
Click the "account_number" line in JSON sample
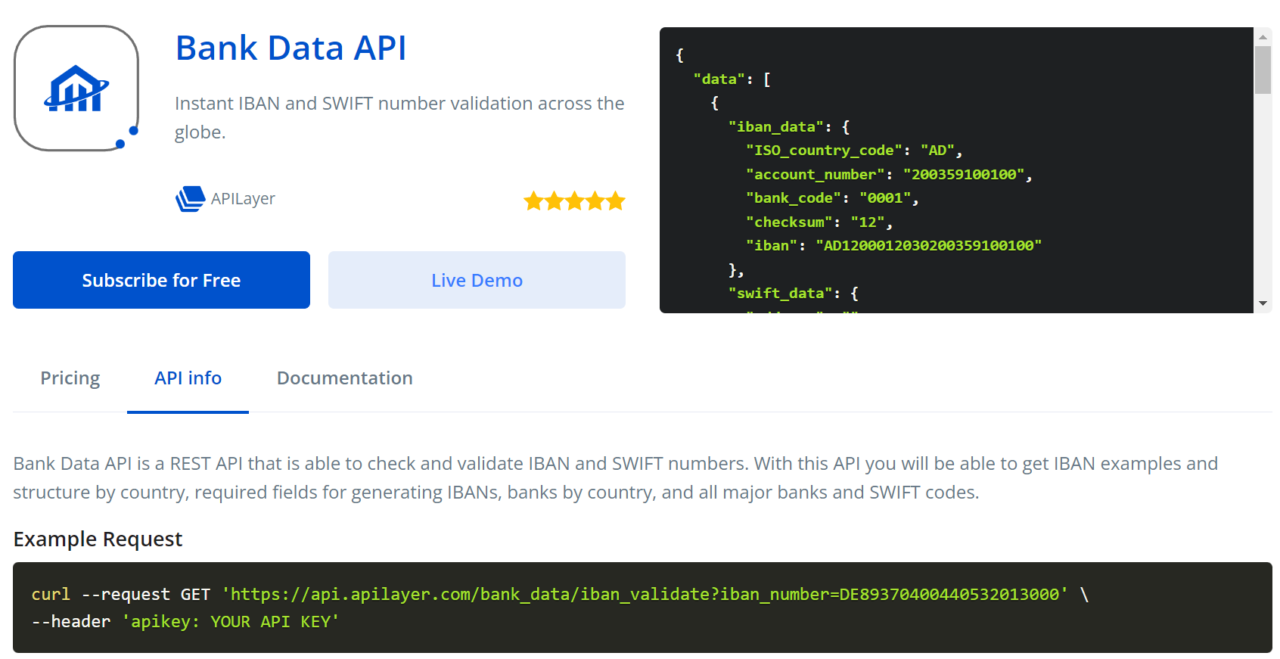point(888,174)
